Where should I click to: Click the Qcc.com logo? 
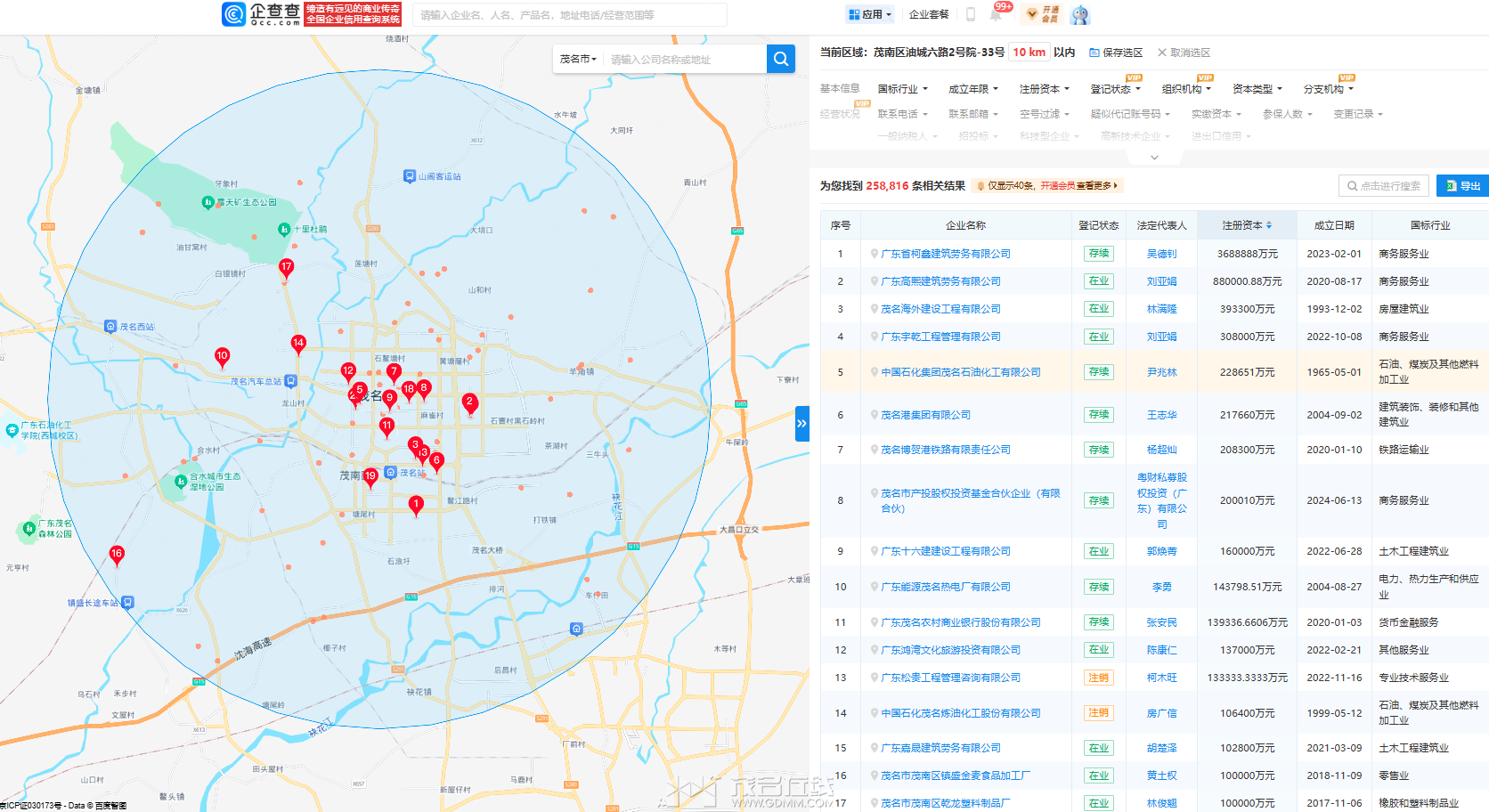261,14
